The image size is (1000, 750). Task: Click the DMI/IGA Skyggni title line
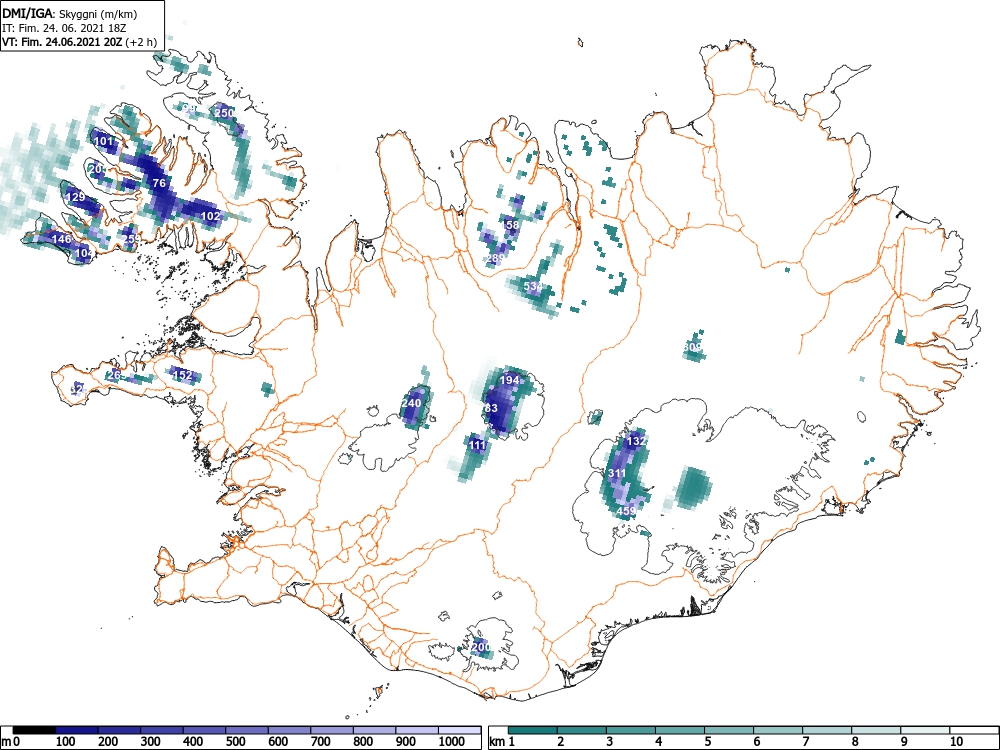pyautogui.click(x=70, y=13)
